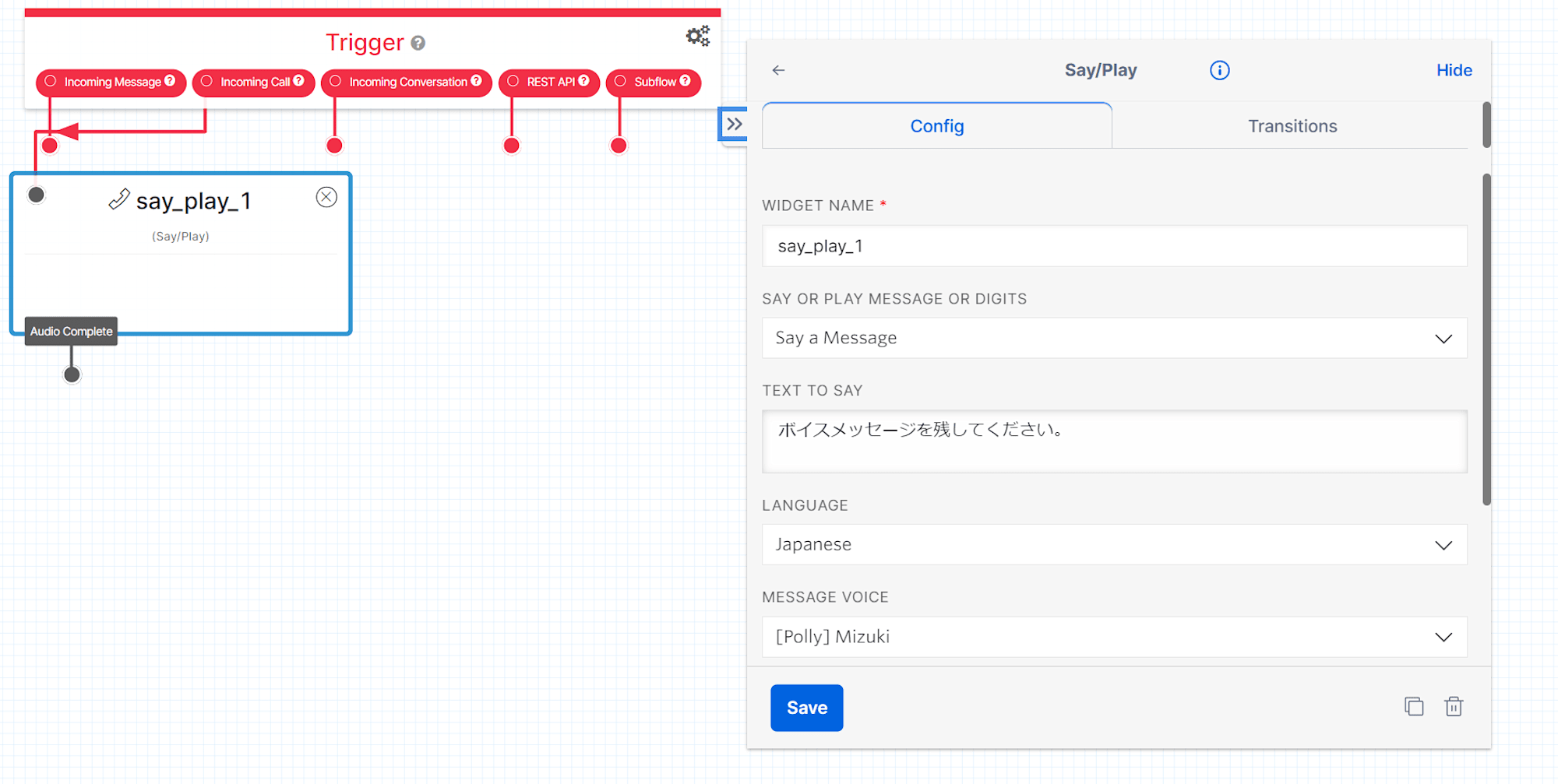The width and height of the screenshot is (1558, 784).
Task: Click the Incoming Message help icon
Action: click(170, 80)
